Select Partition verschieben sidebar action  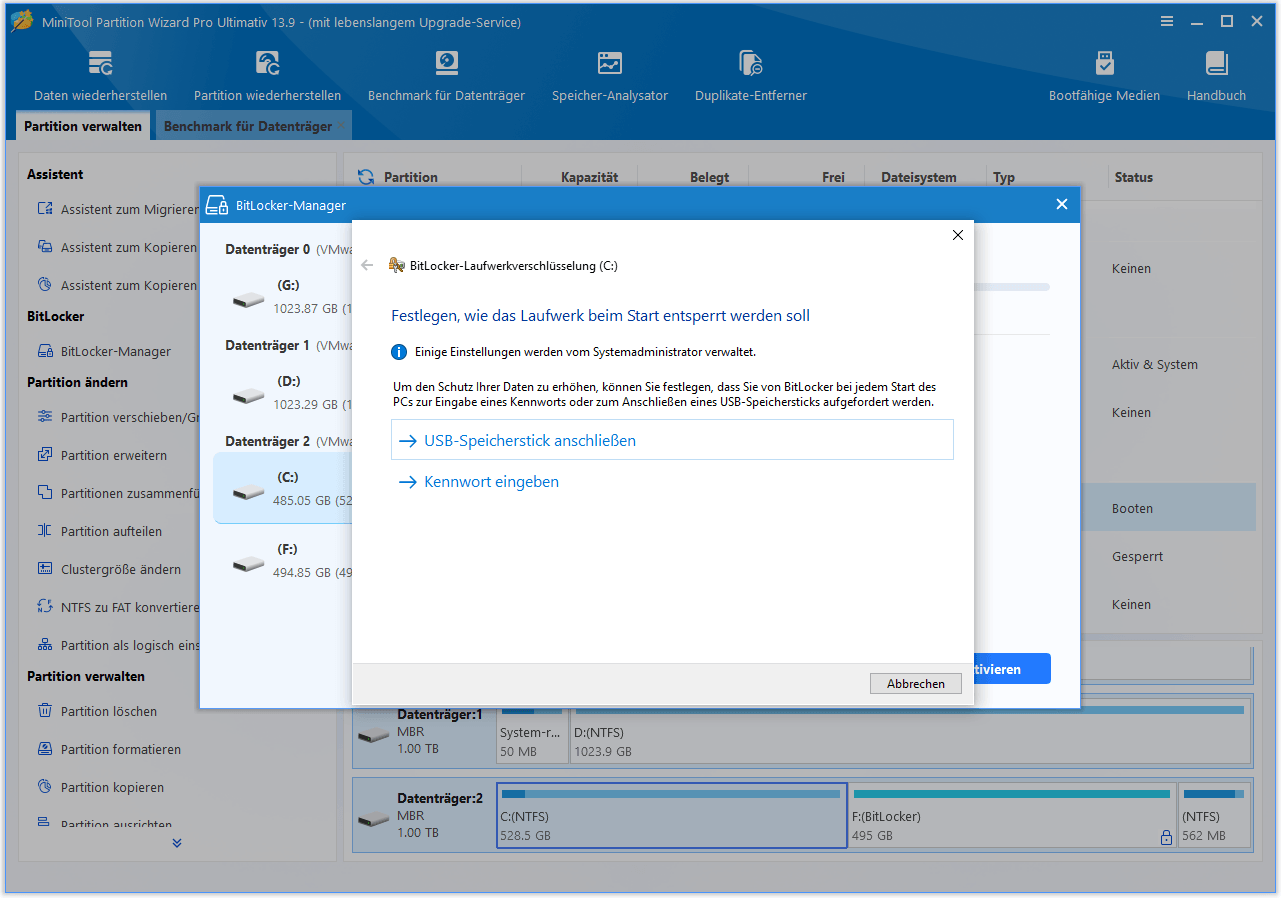(117, 417)
